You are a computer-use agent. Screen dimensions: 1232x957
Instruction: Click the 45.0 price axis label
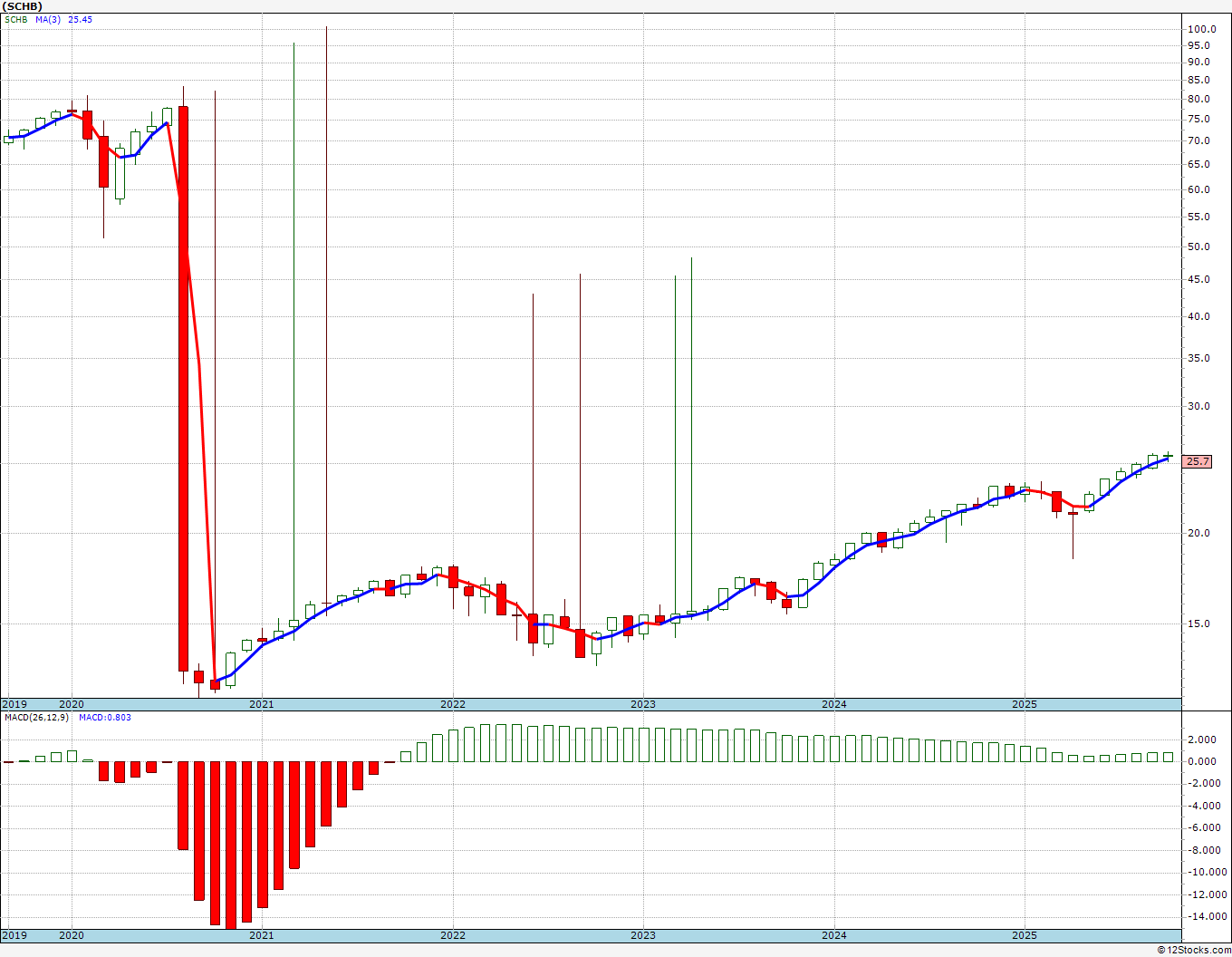click(1199, 279)
